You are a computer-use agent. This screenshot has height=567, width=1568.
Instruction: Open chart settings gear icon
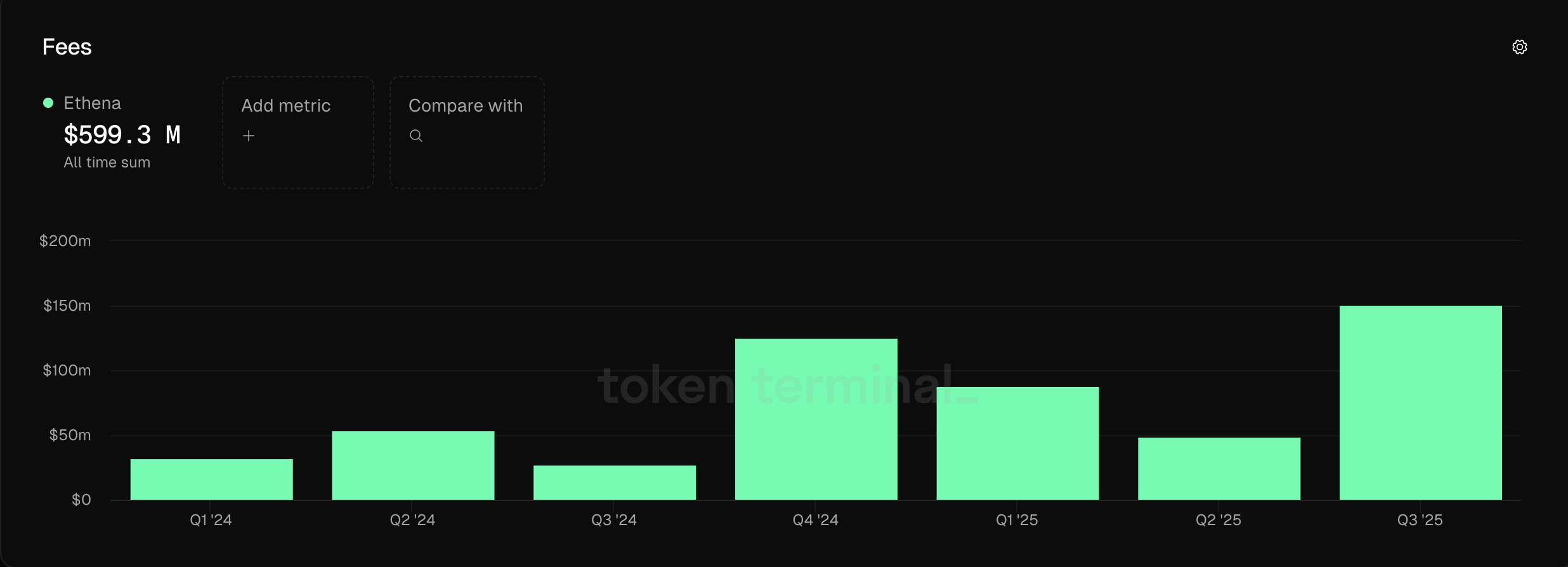[x=1519, y=47]
